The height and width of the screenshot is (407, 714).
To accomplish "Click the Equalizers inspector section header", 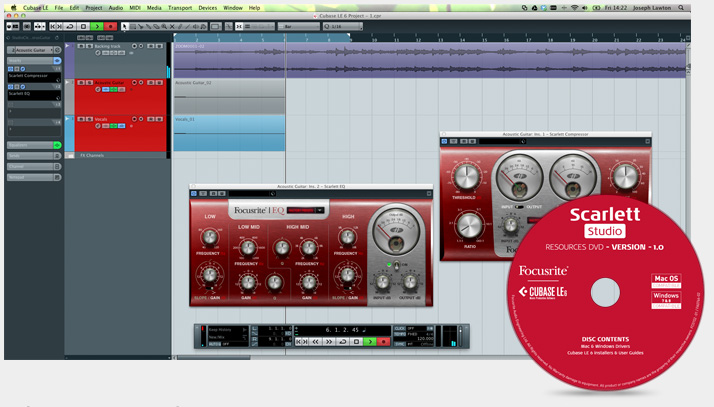I will 30,145.
